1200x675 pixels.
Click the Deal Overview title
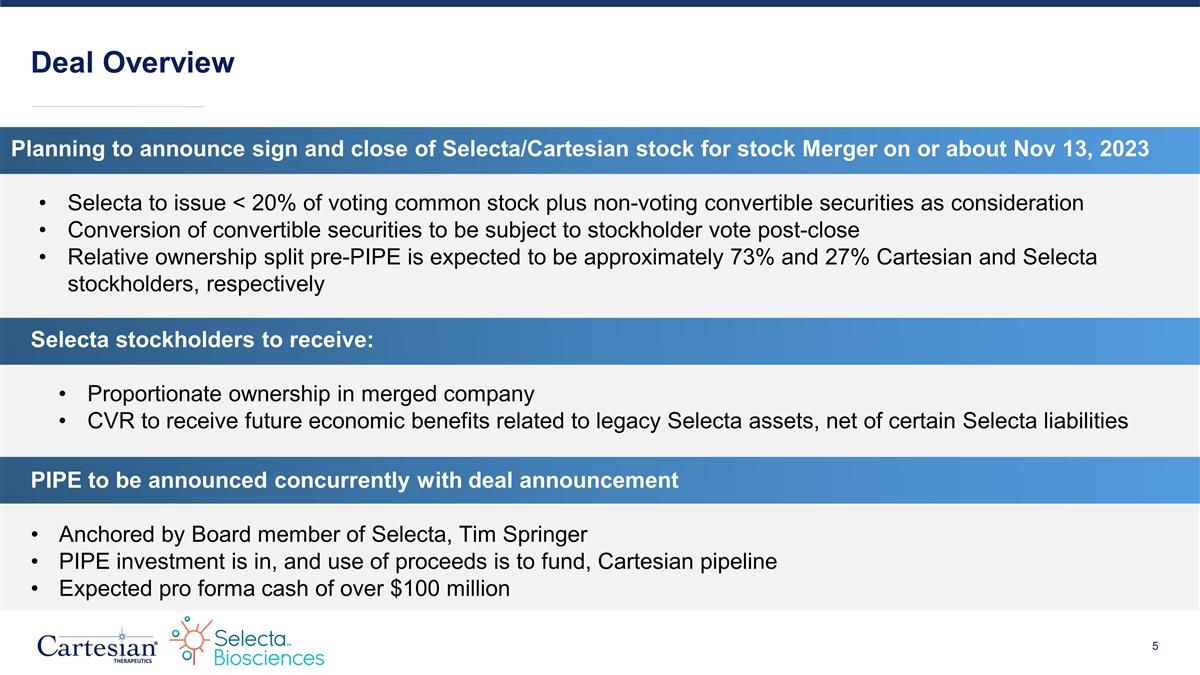click(133, 64)
